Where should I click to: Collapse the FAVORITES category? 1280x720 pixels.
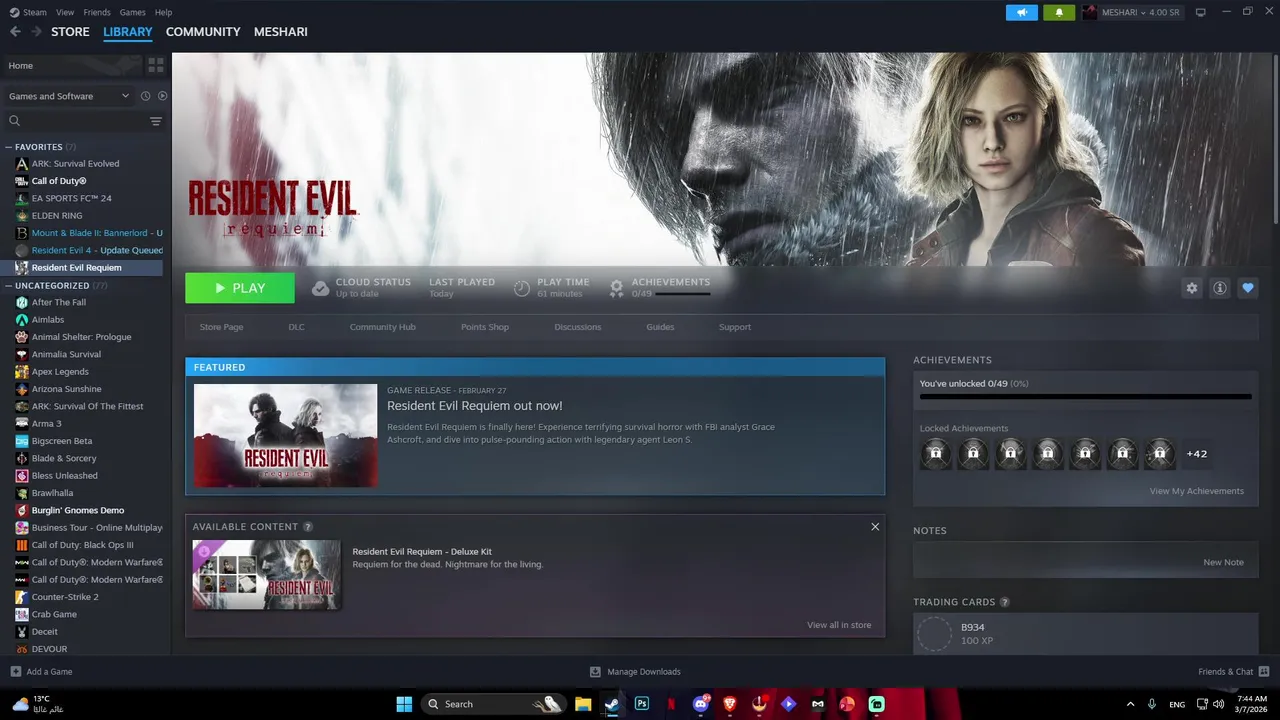(8, 147)
